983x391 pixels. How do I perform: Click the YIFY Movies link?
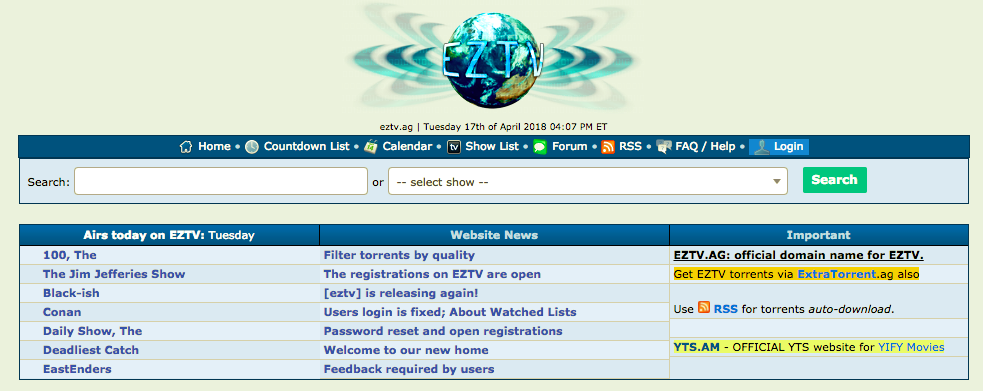click(x=911, y=347)
